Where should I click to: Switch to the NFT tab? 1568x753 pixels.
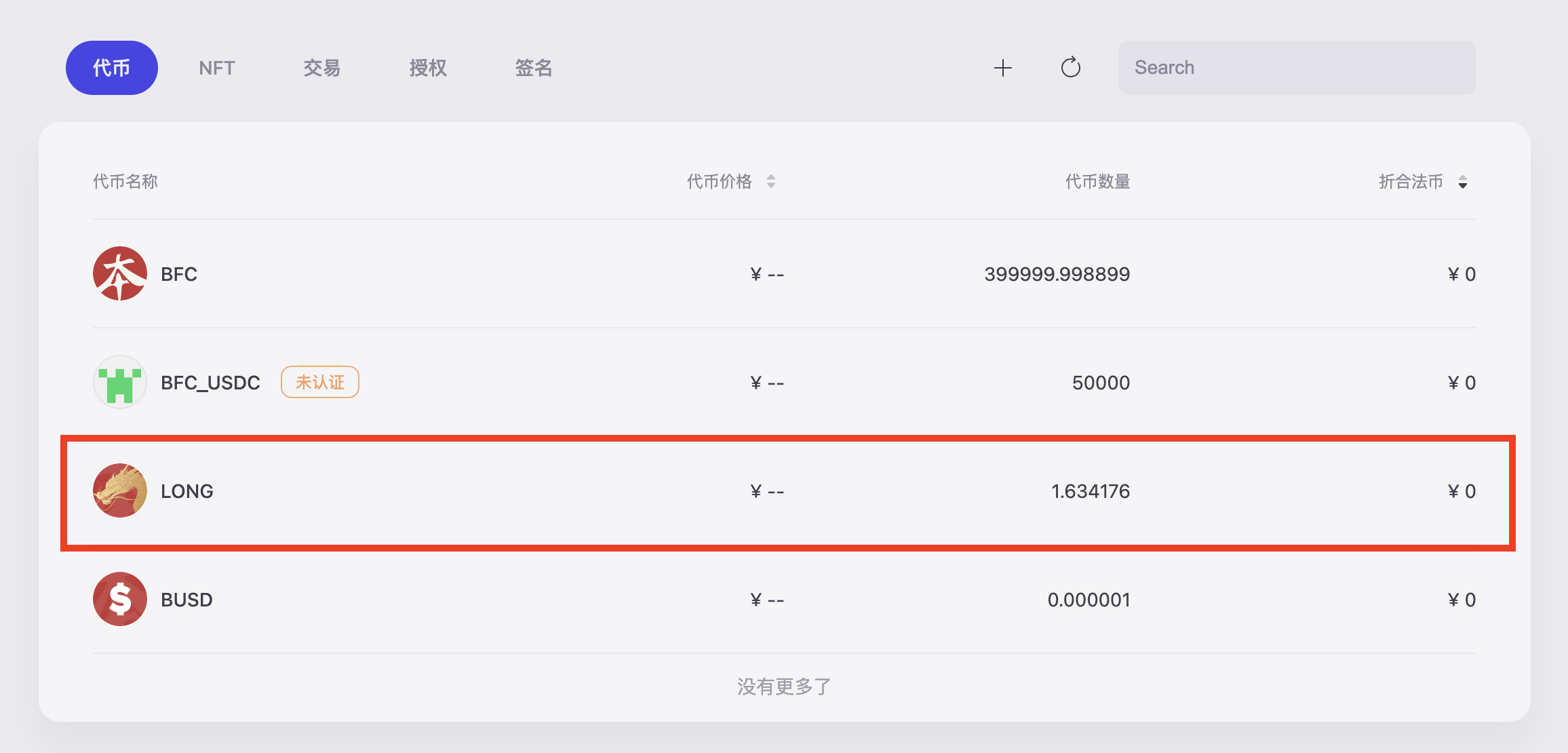pyautogui.click(x=217, y=68)
